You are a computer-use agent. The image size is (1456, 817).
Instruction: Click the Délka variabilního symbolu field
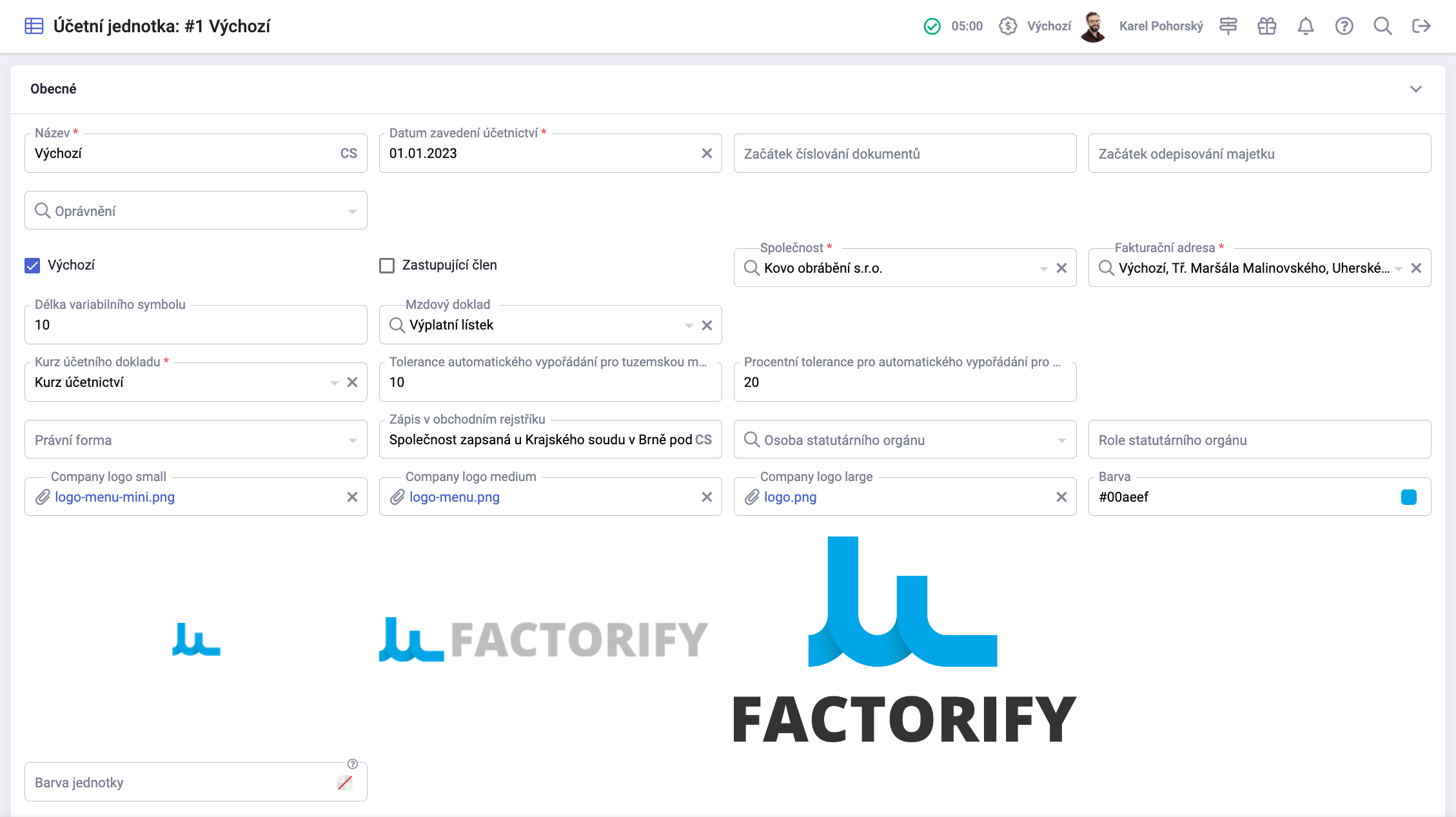pos(196,325)
